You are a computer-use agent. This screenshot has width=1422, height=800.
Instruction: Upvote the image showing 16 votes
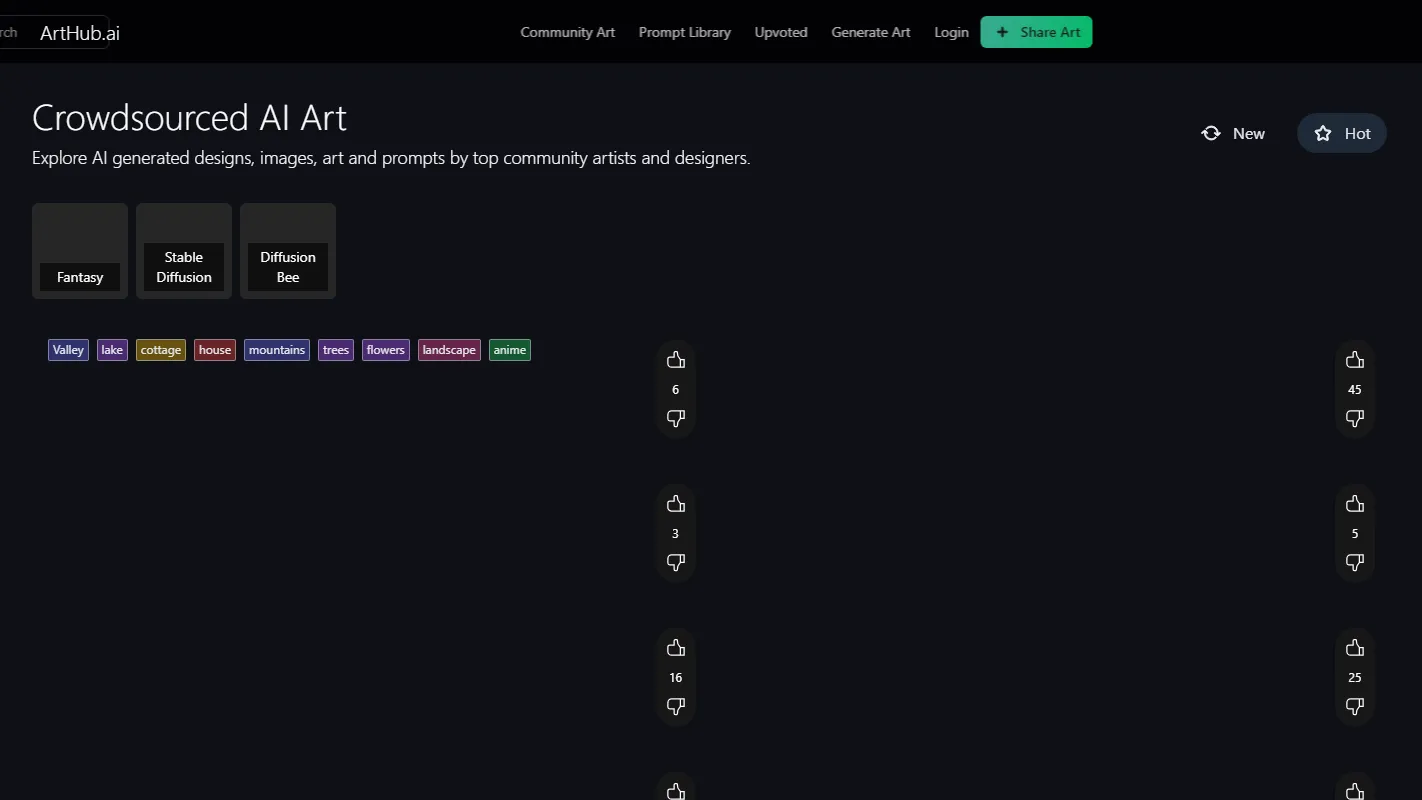coord(675,647)
